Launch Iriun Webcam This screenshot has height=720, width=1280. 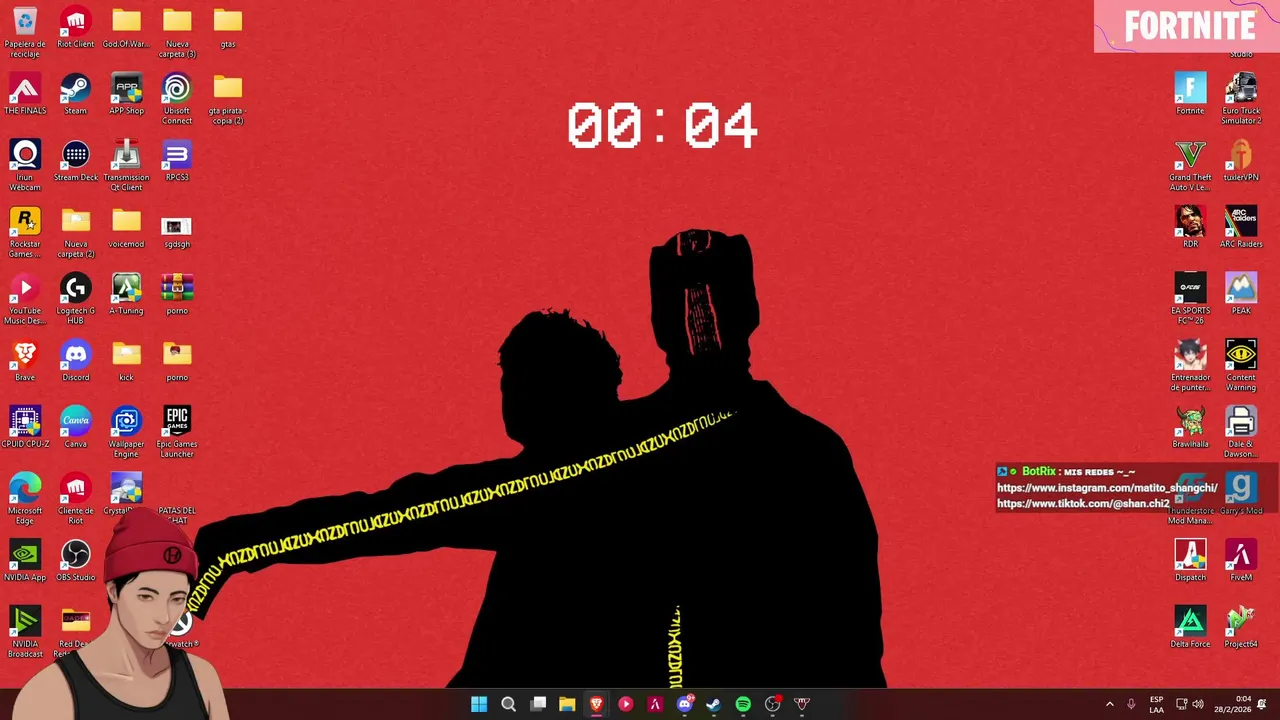click(25, 165)
